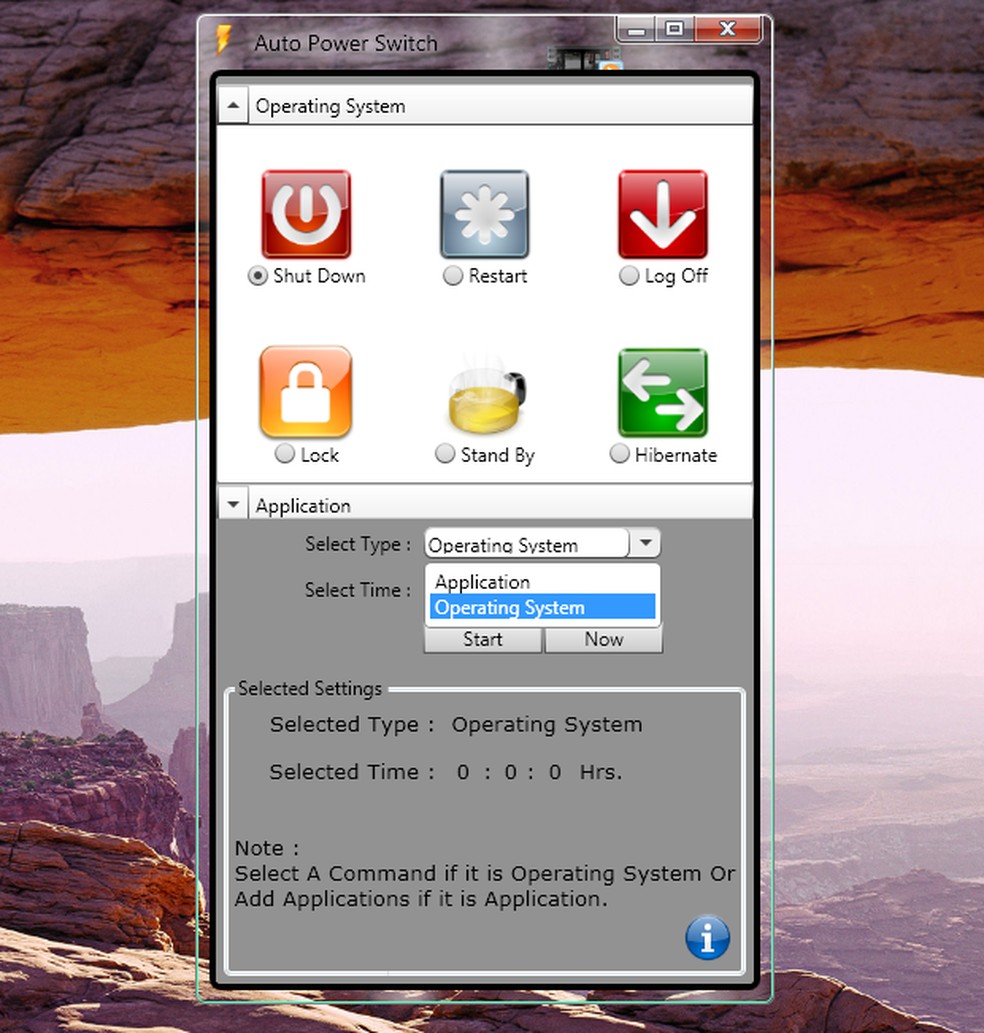The image size is (984, 1033).
Task: Click the Application section header
Action: tap(485, 504)
